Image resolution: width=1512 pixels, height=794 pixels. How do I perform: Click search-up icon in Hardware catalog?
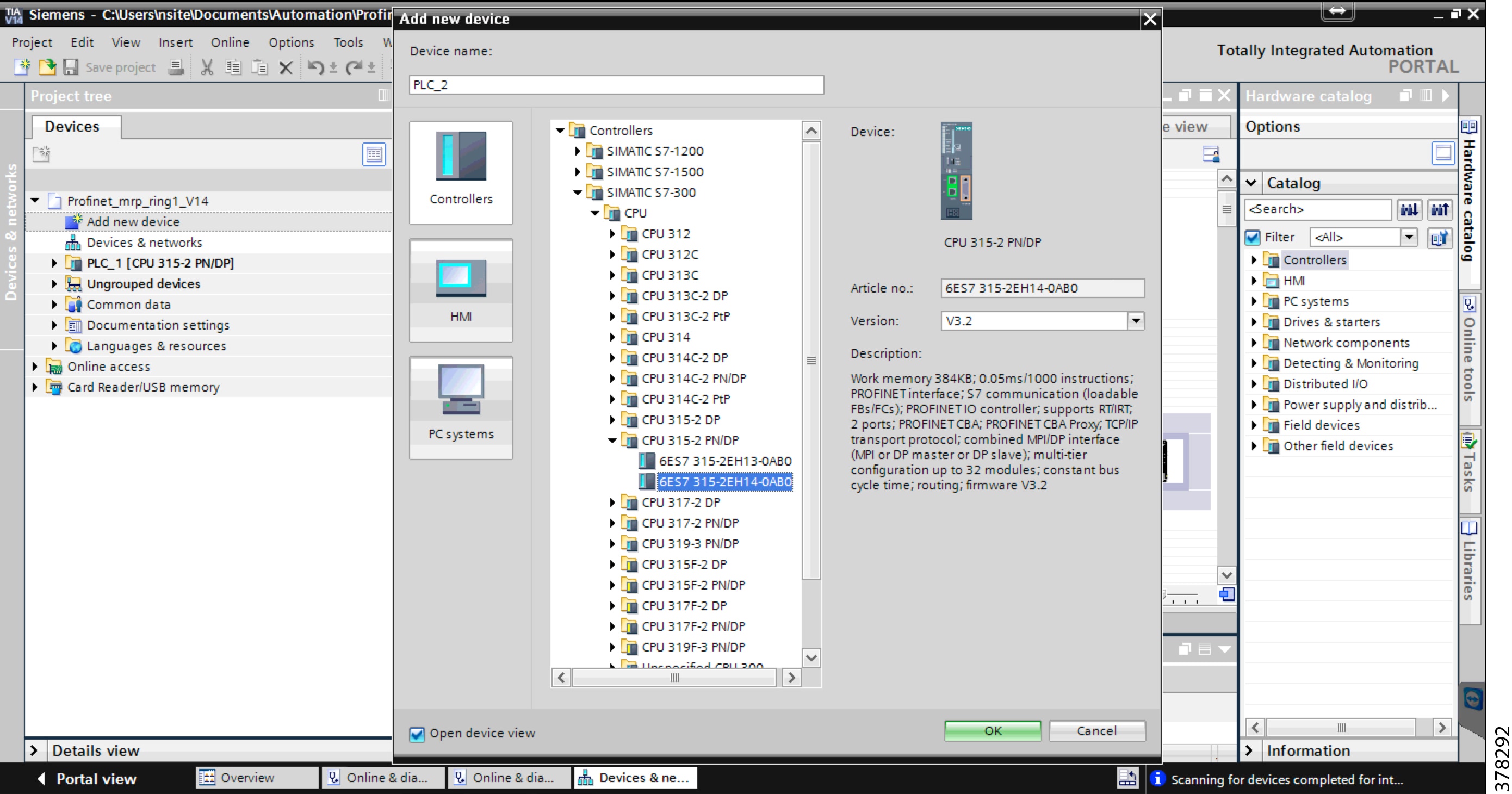(x=1439, y=209)
